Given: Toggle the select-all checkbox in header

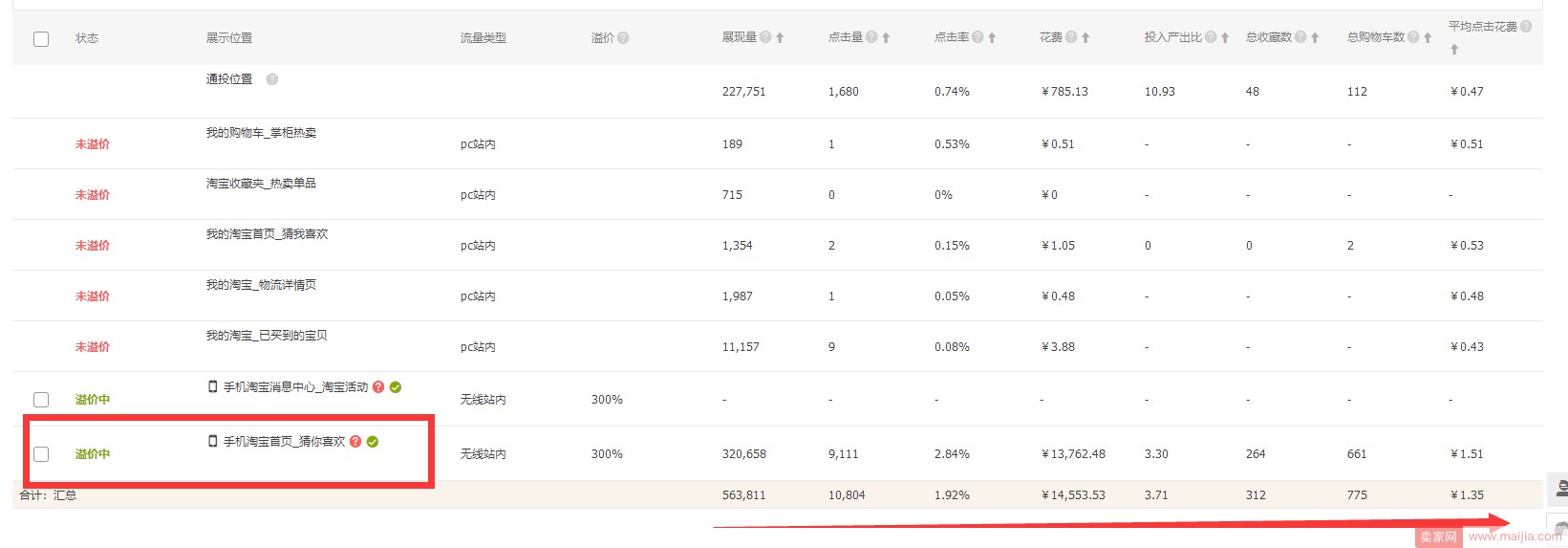Looking at the screenshot, I should pos(41,39).
